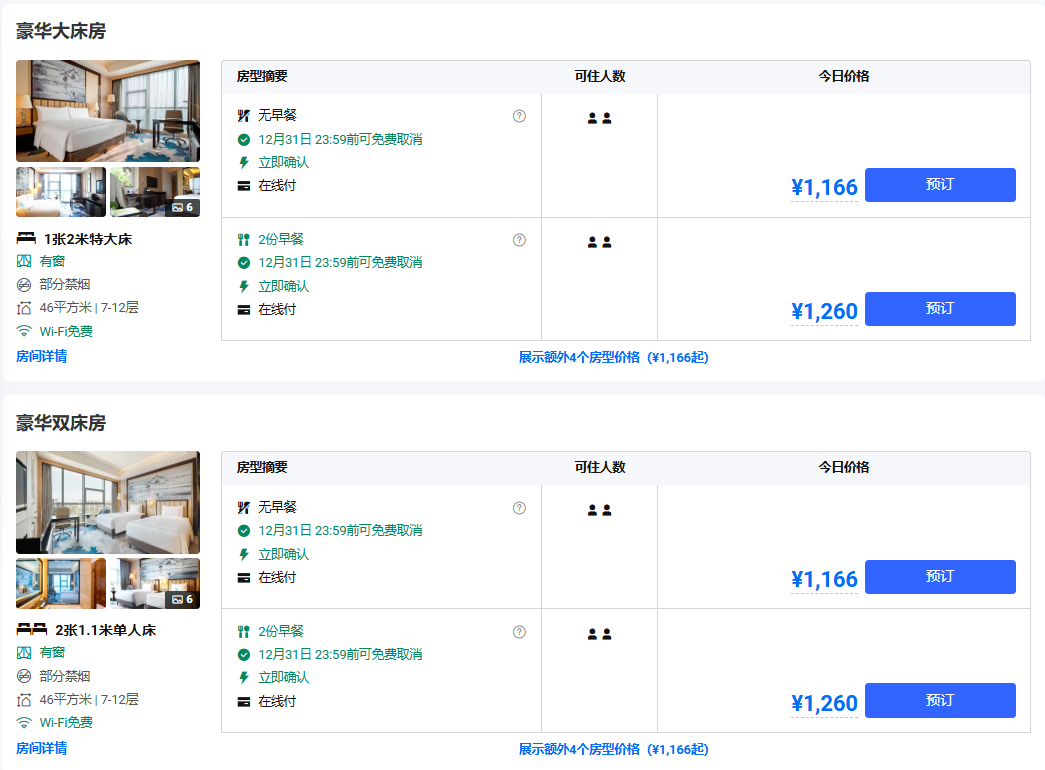Viewport: 1045px width, 770px height.
Task: Open the 6-photo gallery badge for 豪华大床房
Action: point(183,207)
